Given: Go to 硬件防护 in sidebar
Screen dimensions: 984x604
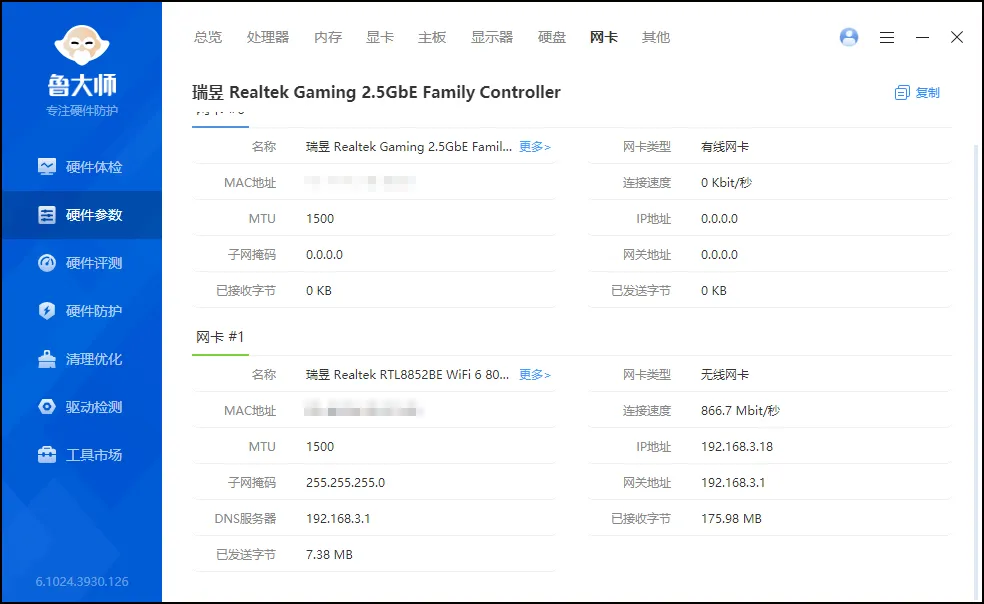Looking at the screenshot, I should pos(94,311).
